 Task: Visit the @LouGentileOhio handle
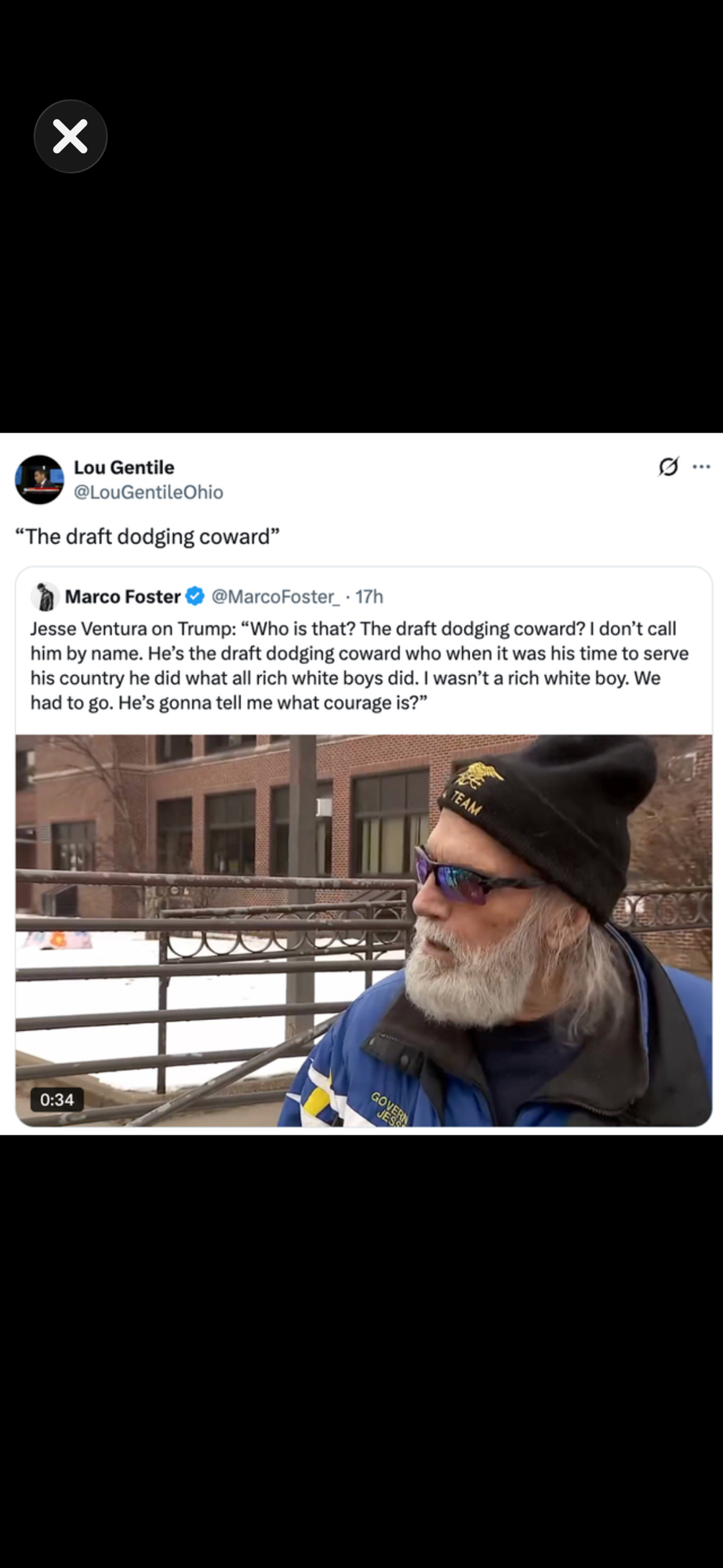click(148, 492)
